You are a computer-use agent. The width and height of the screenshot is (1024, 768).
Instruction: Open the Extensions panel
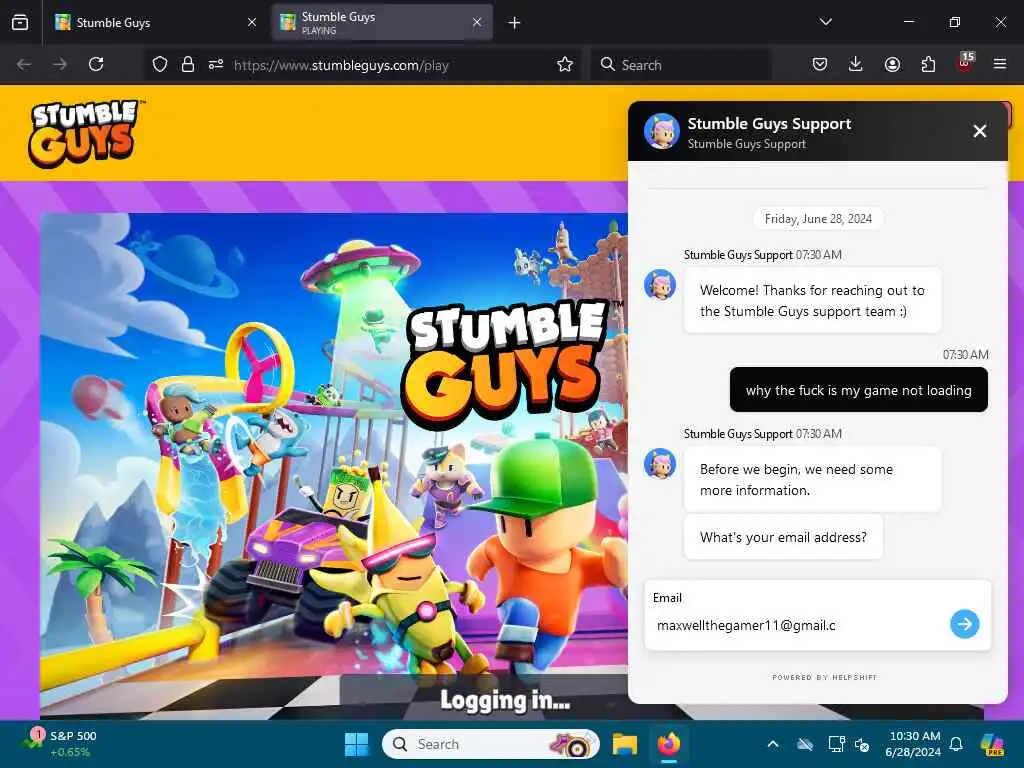[928, 65]
